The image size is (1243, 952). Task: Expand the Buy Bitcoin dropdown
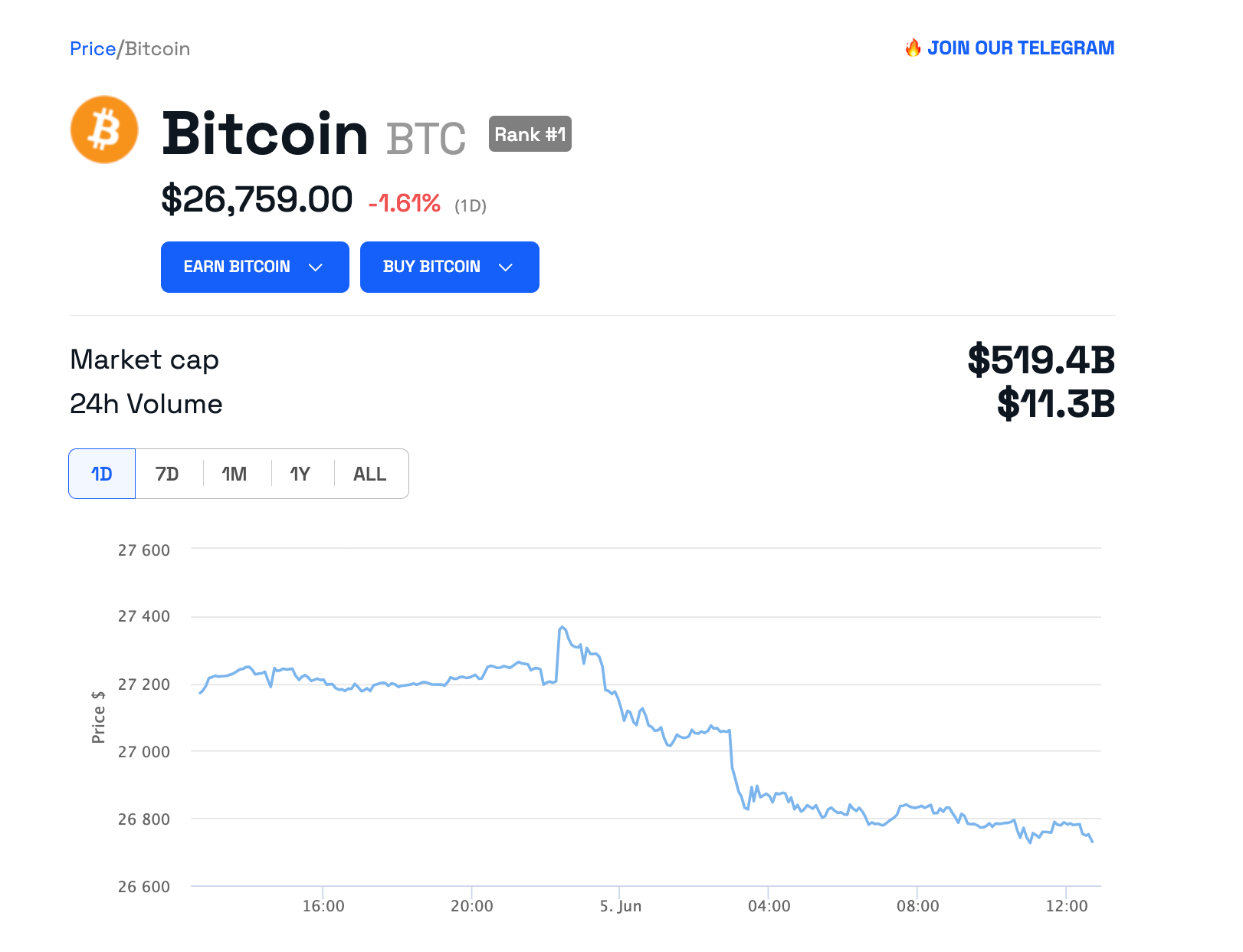coord(449,267)
